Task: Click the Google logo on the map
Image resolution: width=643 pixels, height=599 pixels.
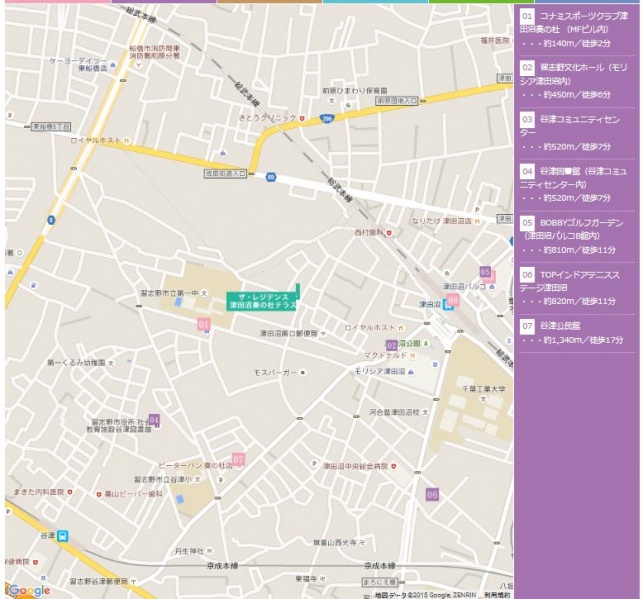Action: 30,590
